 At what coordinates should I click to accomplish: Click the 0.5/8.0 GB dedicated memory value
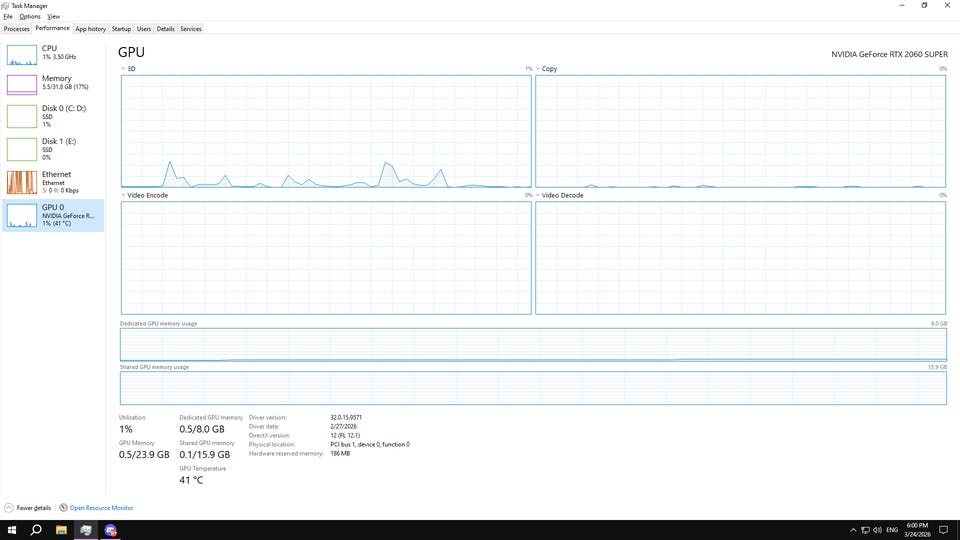(202, 429)
